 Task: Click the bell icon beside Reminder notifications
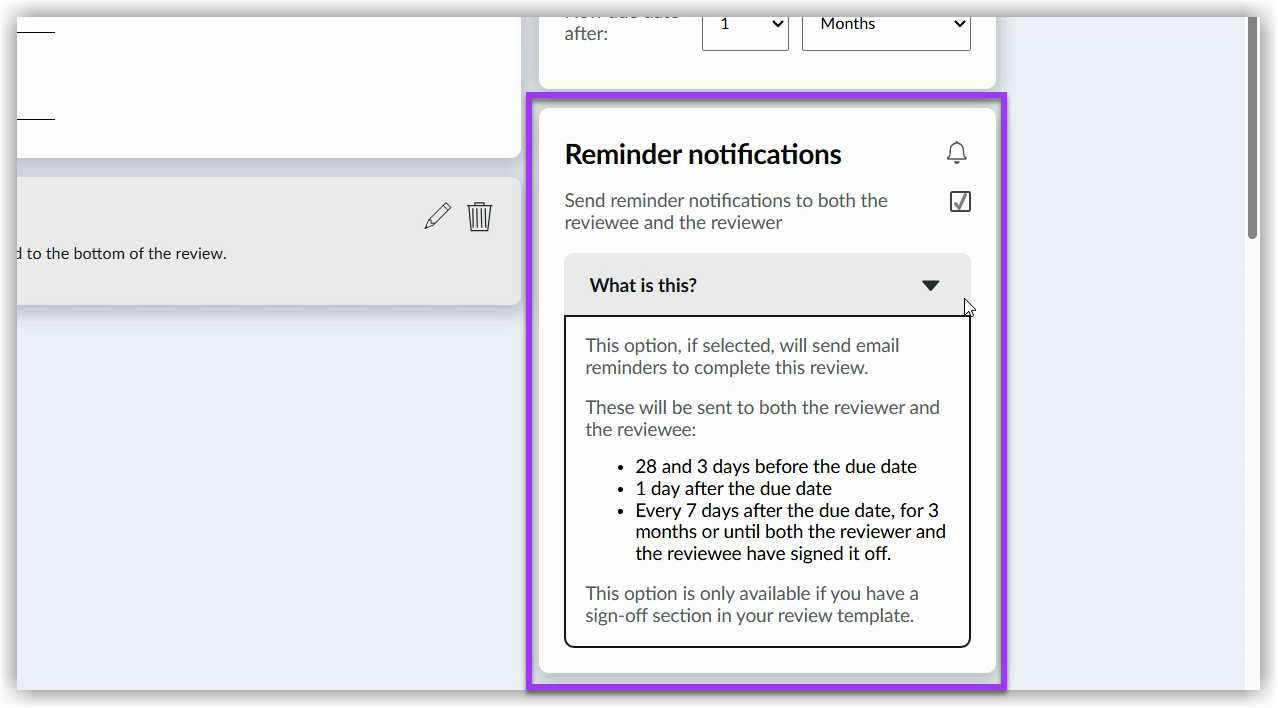point(957,152)
